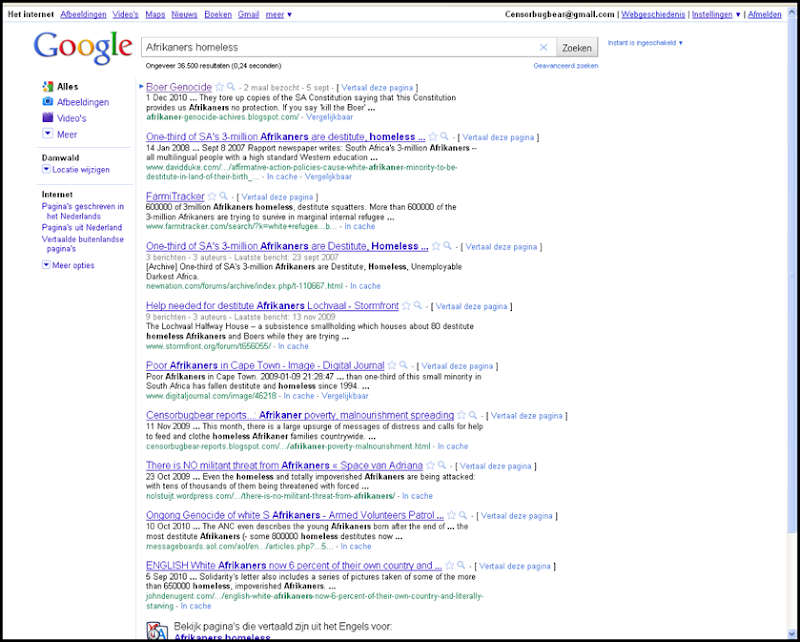The image size is (800, 642).
Task: Click the Alles search category icon
Action: (47, 86)
